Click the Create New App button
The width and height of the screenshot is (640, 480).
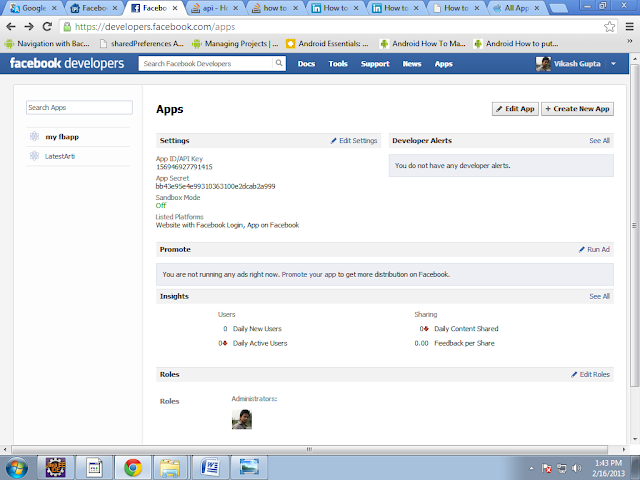point(577,109)
